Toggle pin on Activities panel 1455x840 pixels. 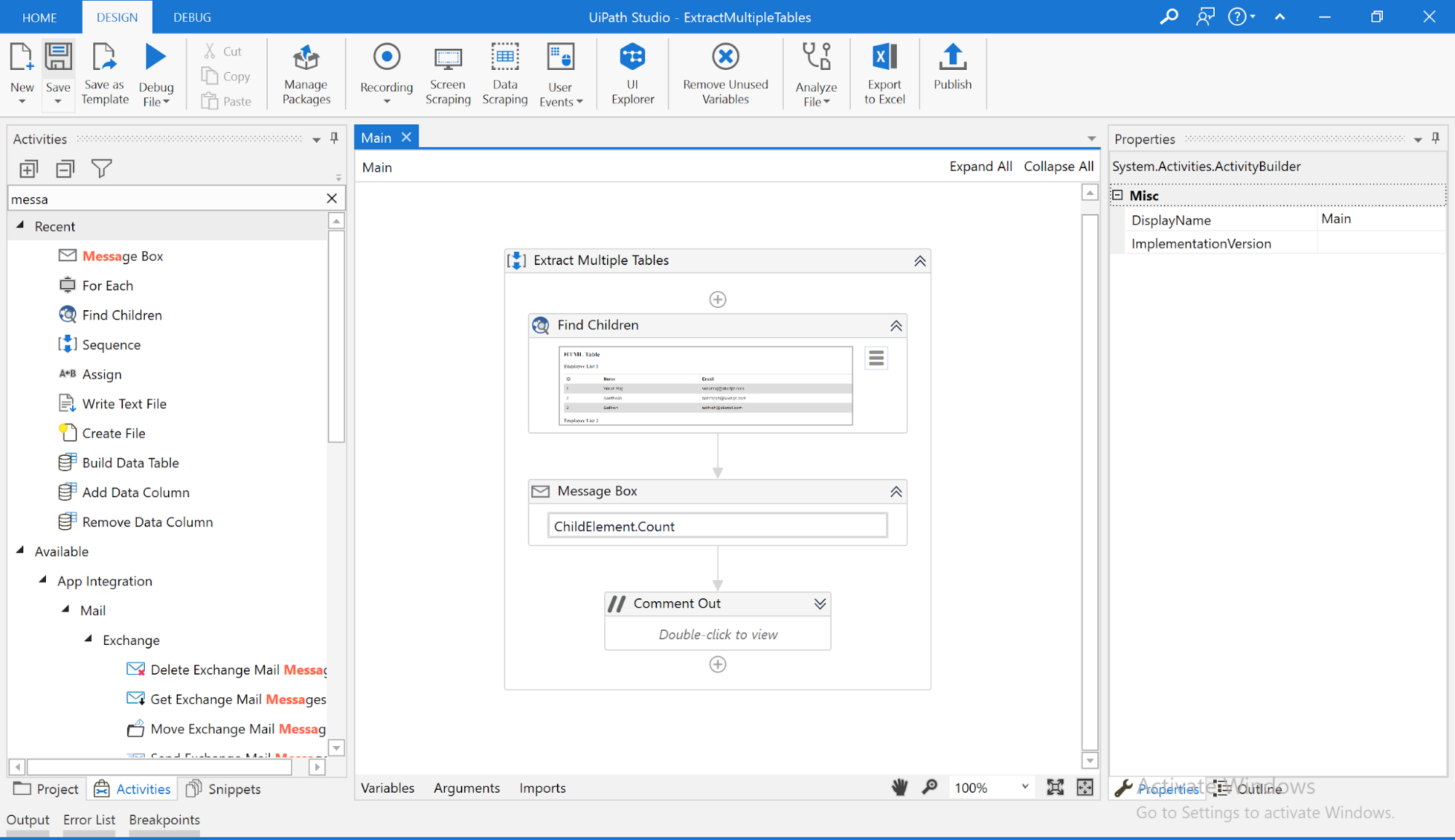(x=334, y=138)
